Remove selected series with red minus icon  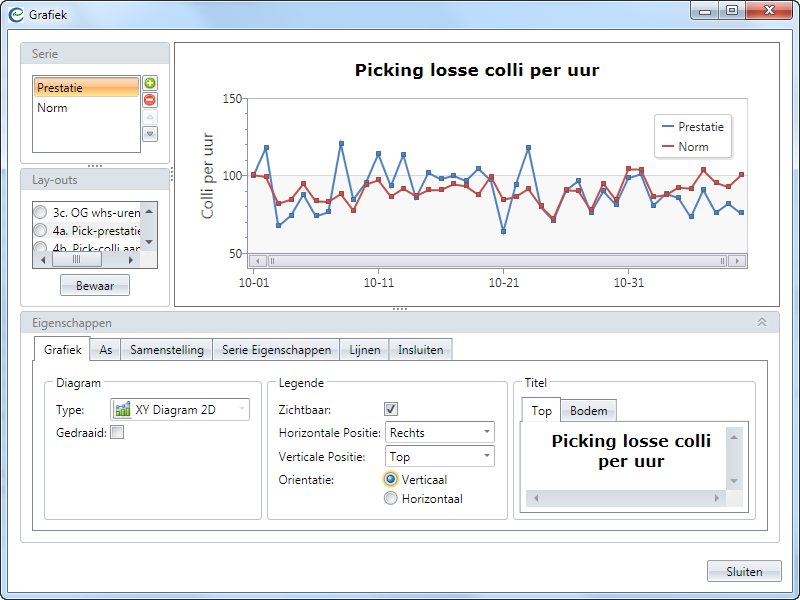pyautogui.click(x=150, y=100)
